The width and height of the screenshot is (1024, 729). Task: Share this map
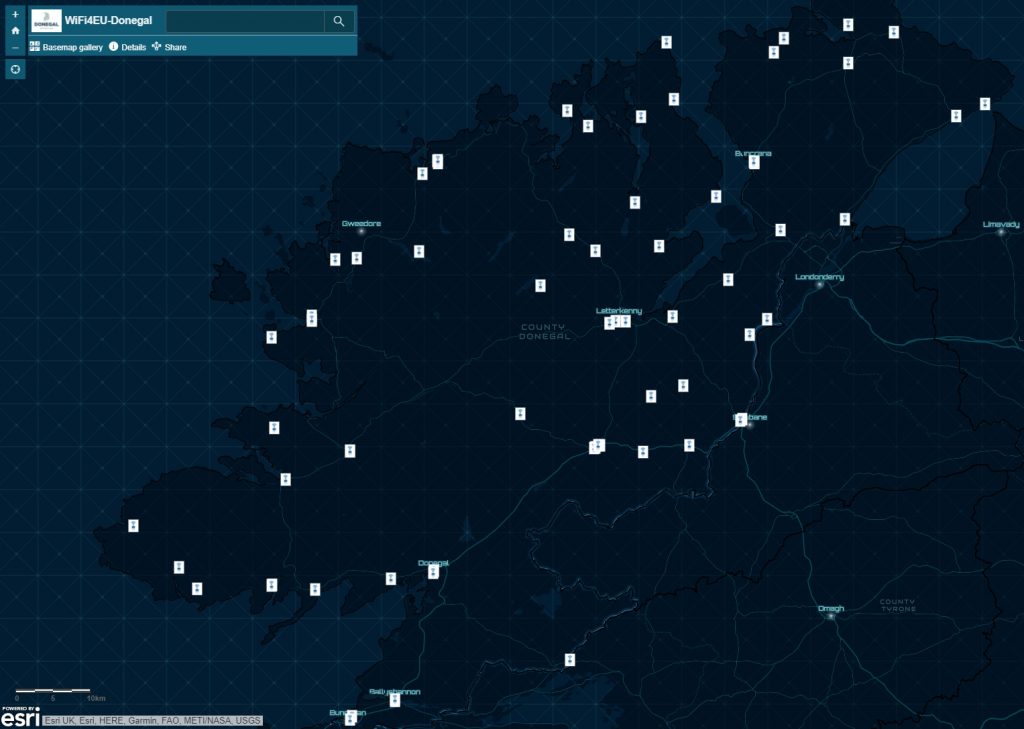(169, 47)
